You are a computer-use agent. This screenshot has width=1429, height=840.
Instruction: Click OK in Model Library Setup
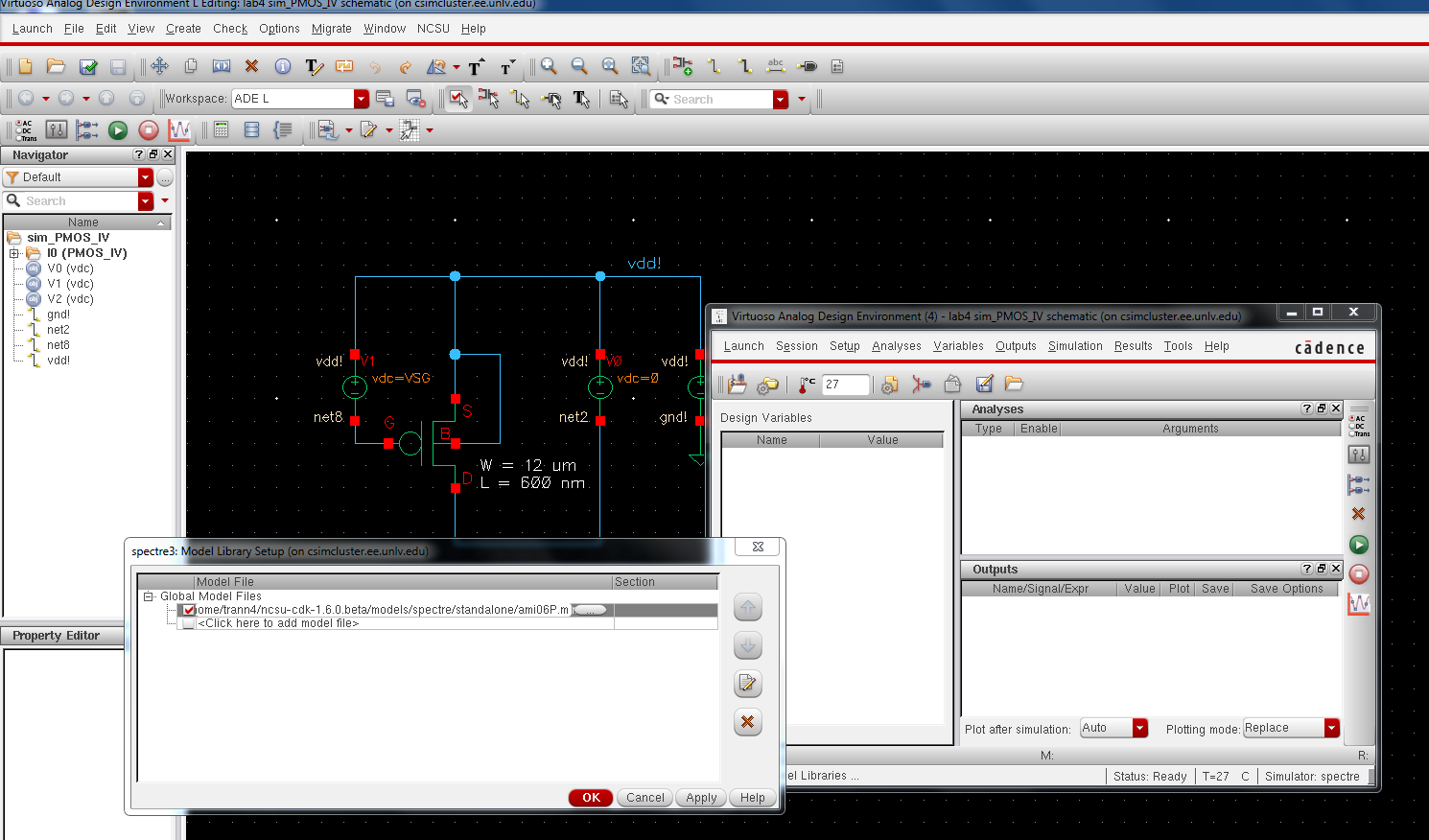[591, 798]
